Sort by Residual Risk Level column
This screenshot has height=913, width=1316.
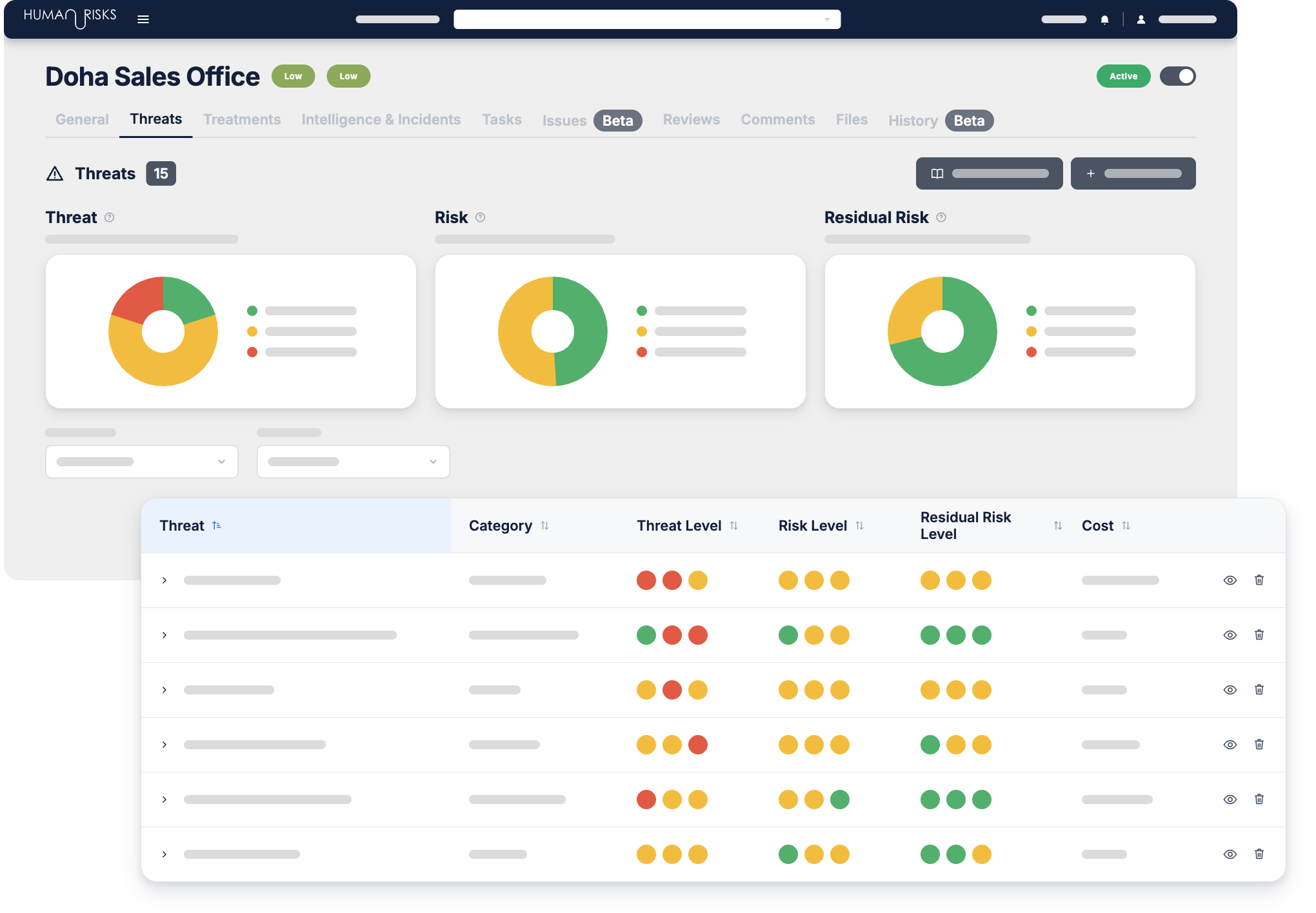pyautogui.click(x=1057, y=525)
